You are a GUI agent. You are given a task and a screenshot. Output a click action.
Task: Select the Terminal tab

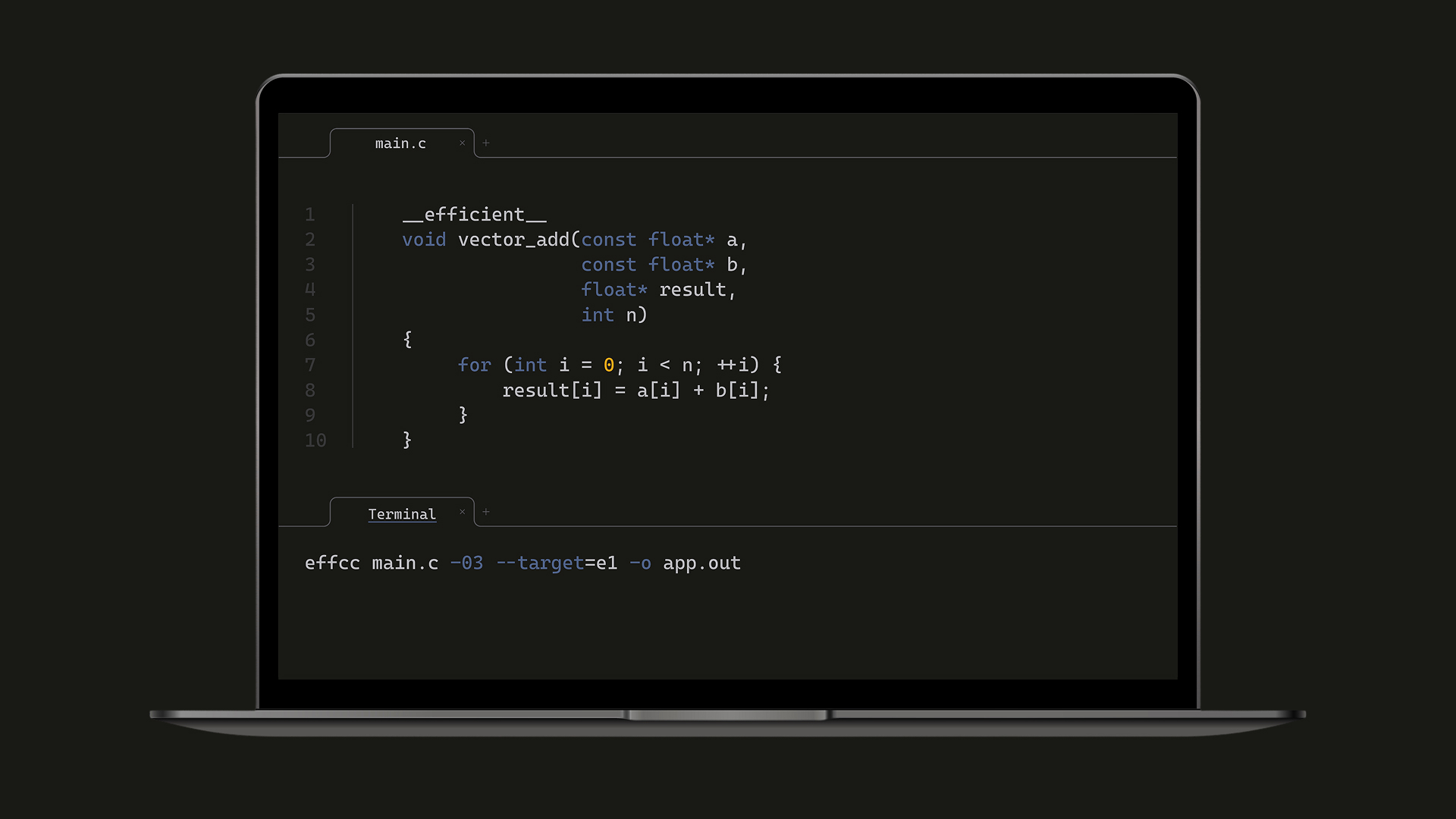click(x=402, y=514)
